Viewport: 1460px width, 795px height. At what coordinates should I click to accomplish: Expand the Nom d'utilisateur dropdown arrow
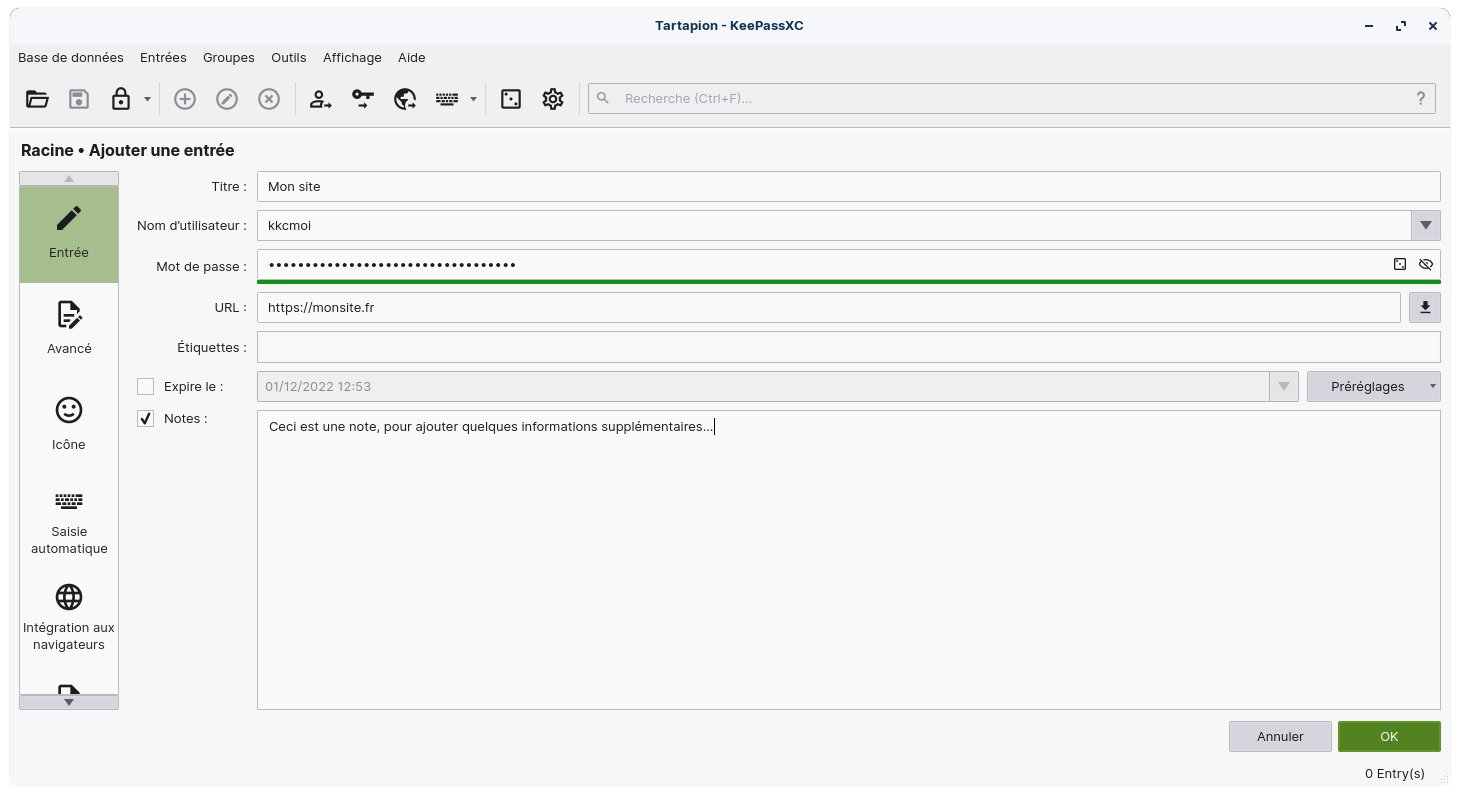coord(1425,226)
